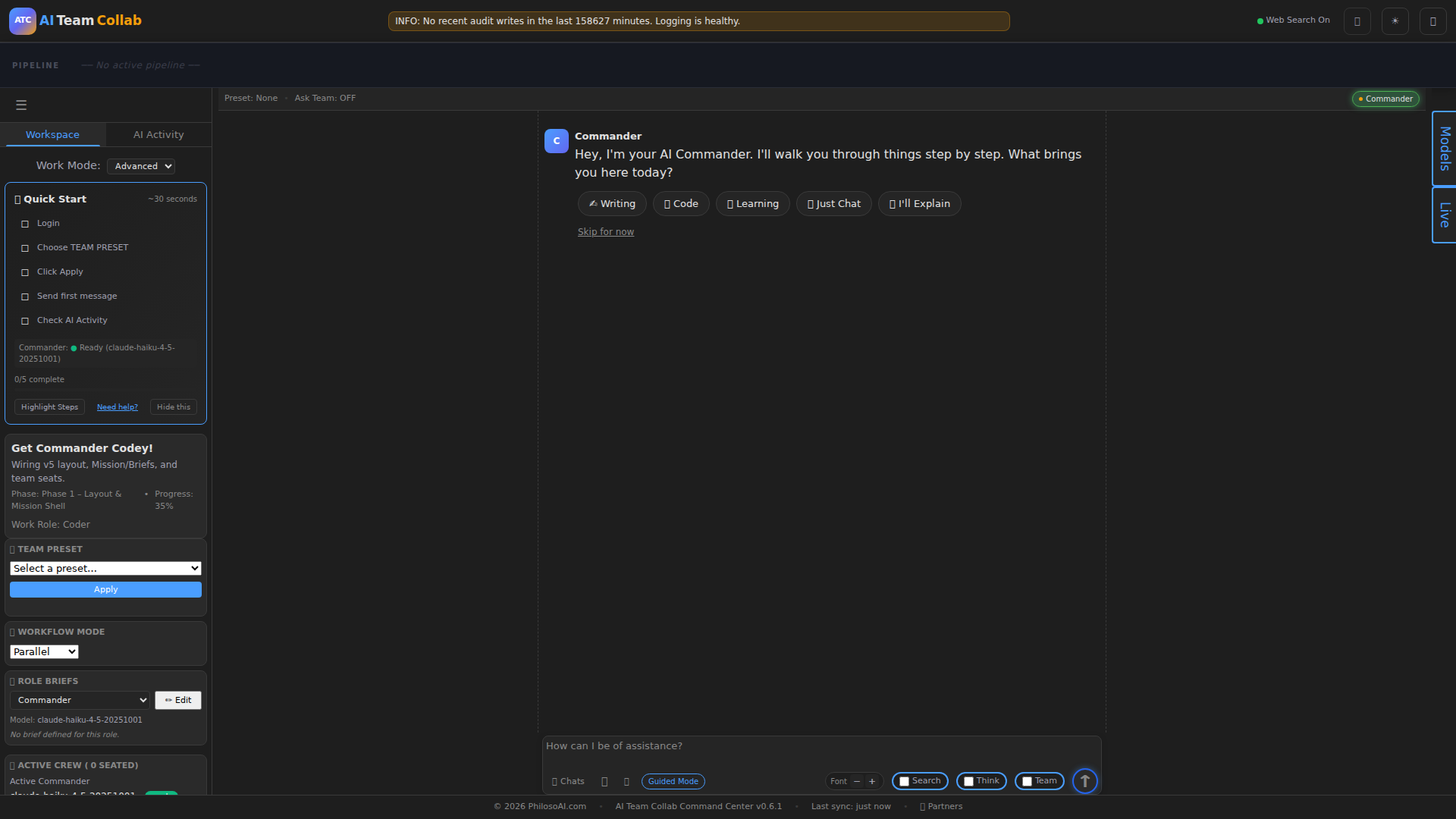
Task: Click the Quick Start heading
Action: pos(50,199)
